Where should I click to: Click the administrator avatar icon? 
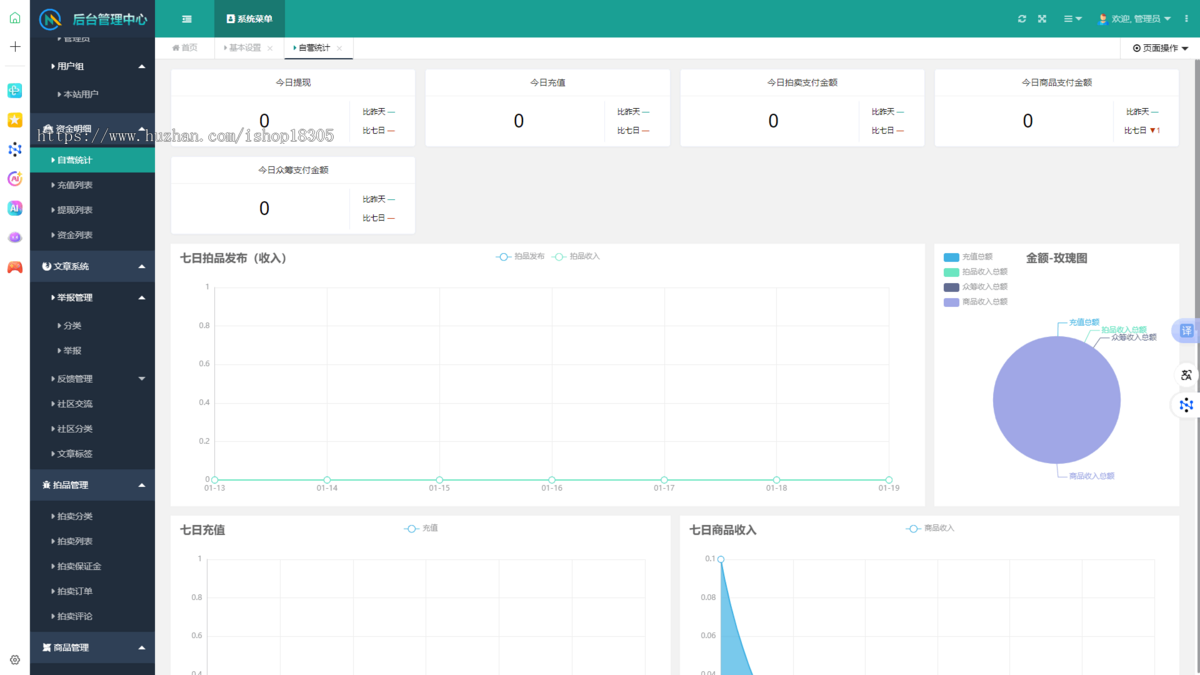[x=1103, y=19]
